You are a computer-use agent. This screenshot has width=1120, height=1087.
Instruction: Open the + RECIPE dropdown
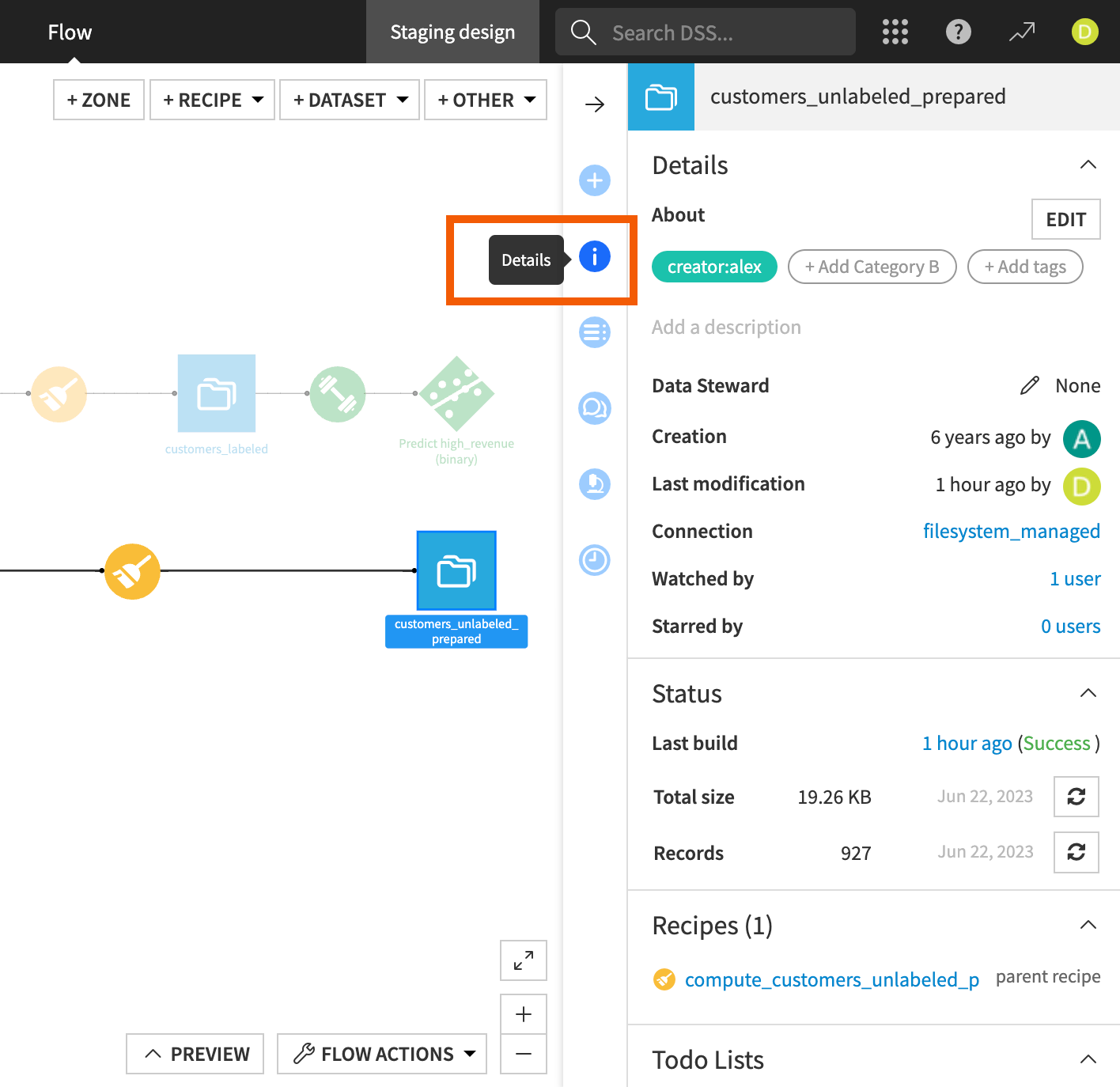[x=212, y=100]
